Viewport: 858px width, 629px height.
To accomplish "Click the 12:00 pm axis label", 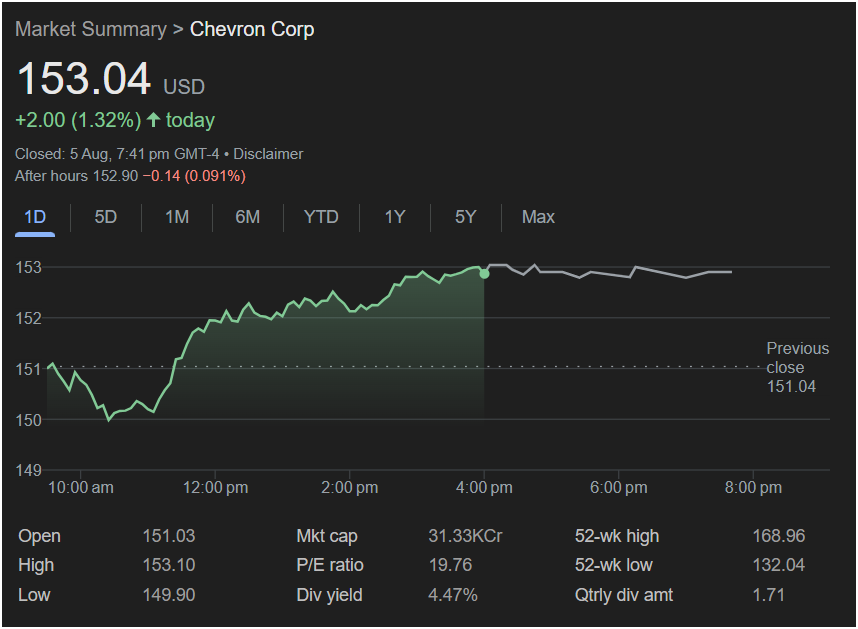I will coord(215,487).
